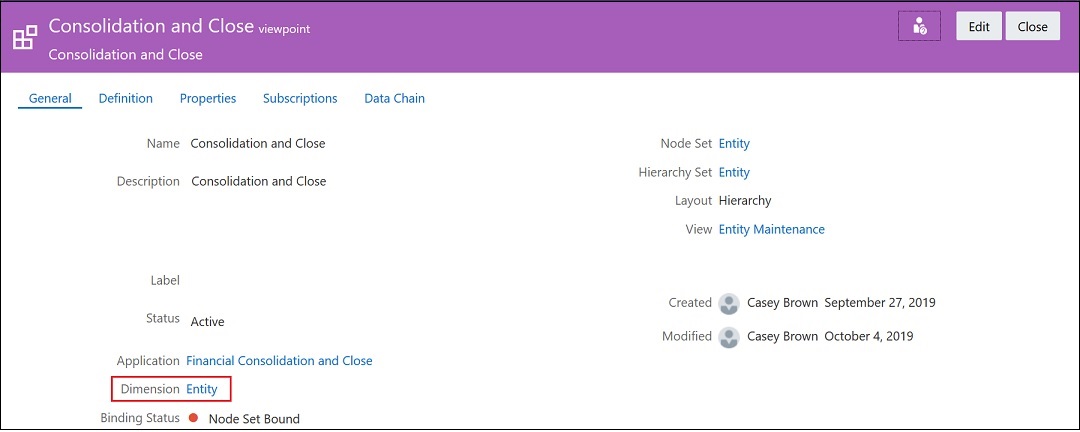This screenshot has height=432, width=1080.
Task: Click the red Binding Status indicator dot
Action: [194, 418]
